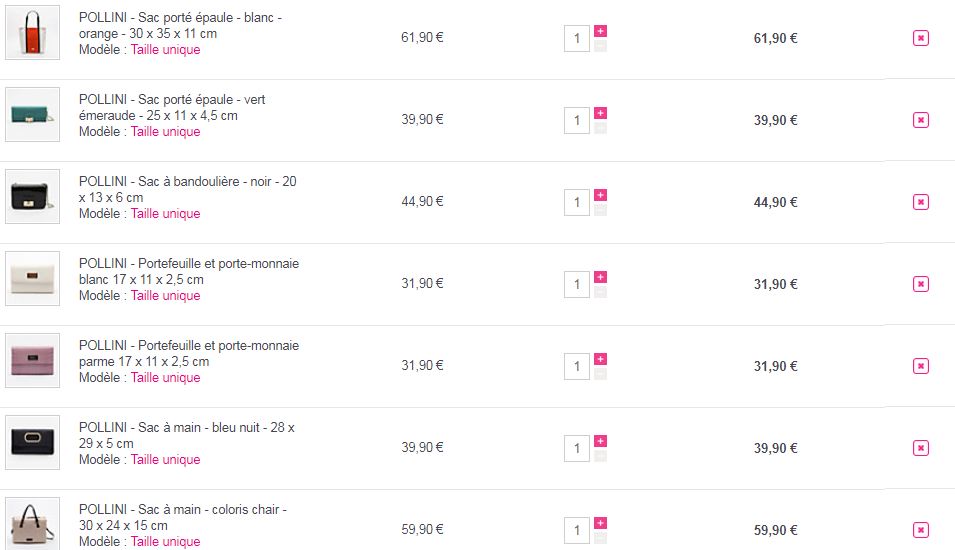Decrease quantity of midnight blue handbag

[600, 456]
